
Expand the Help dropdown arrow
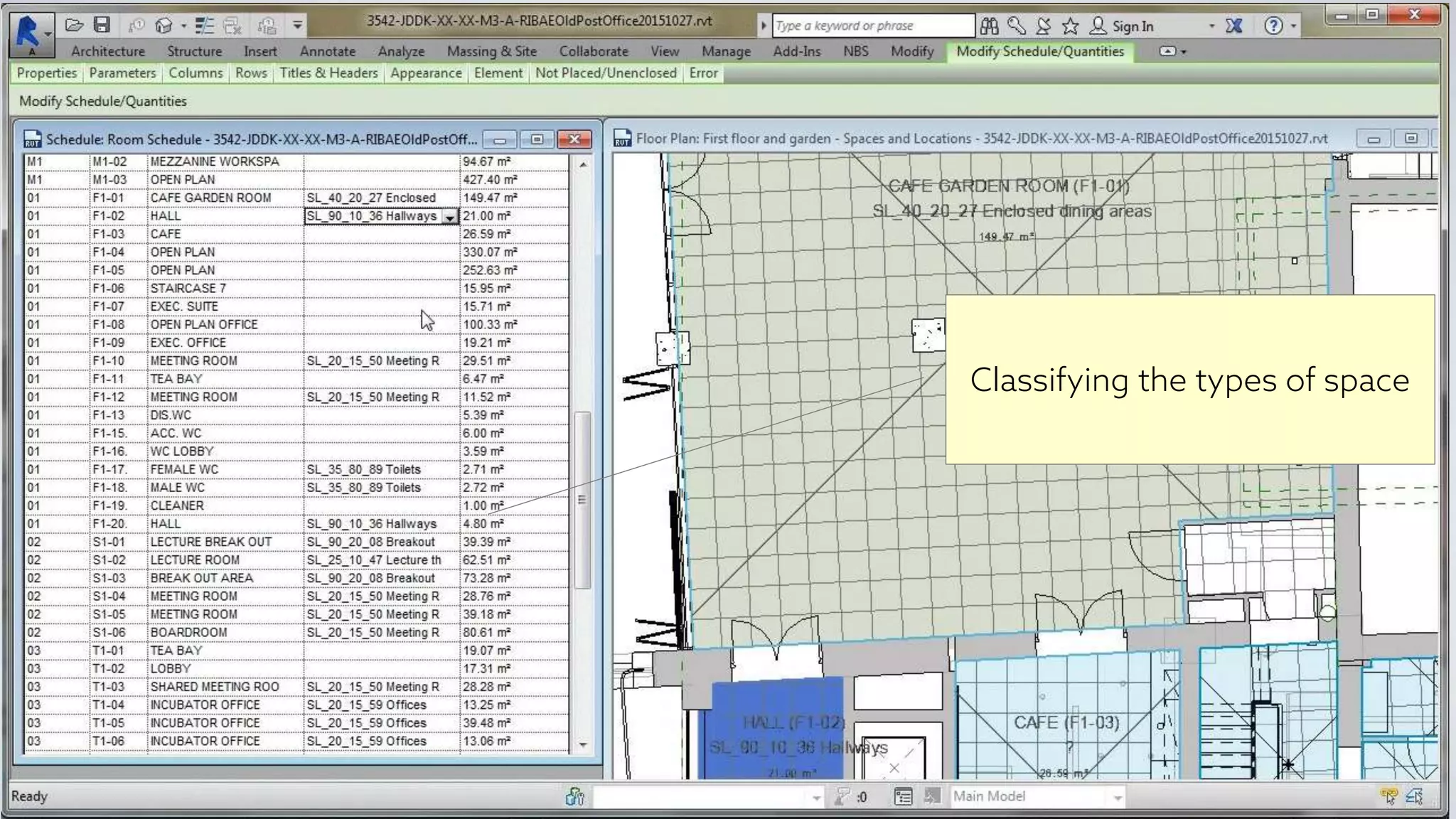click(x=1293, y=26)
